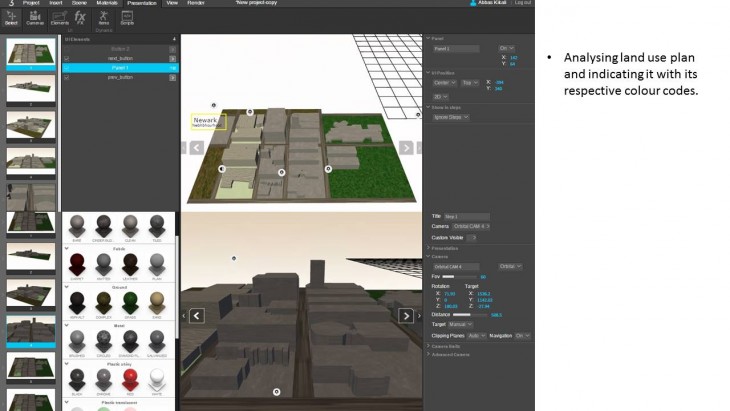The height and width of the screenshot is (411, 730).
Task: Open the FX tool
Action: (80, 18)
